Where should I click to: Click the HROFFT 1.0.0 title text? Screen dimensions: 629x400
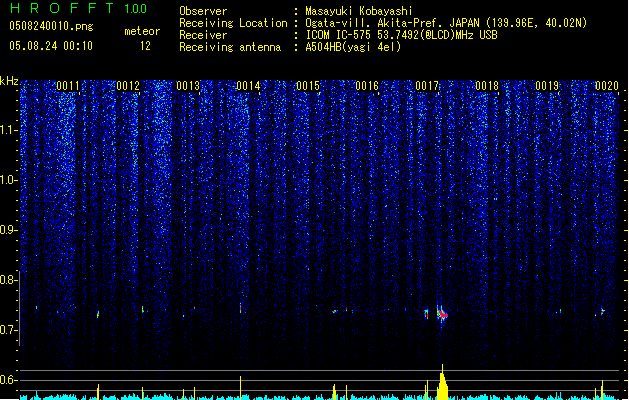[79, 8]
